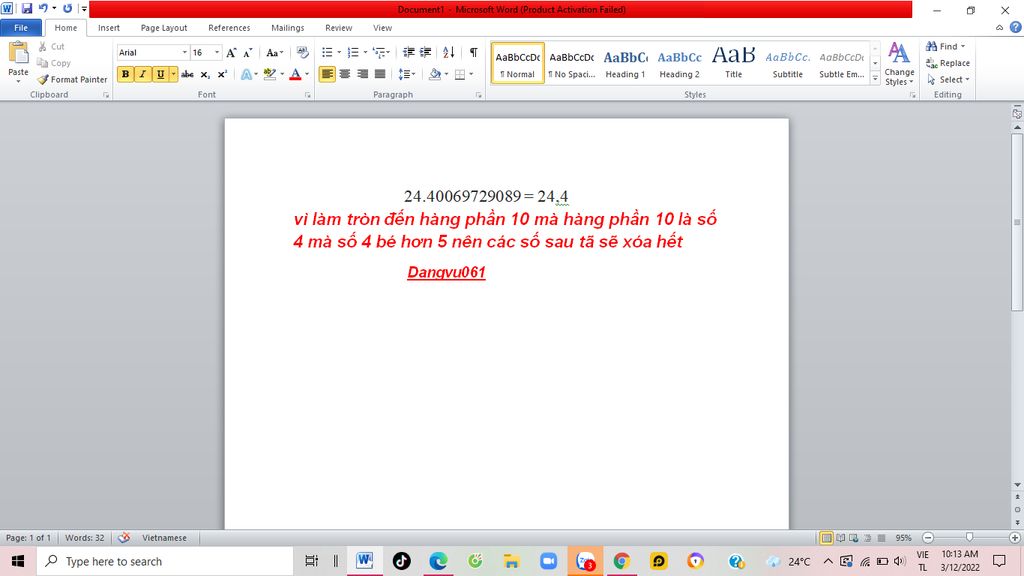Open Microsoft Word Help question mark
The width and height of the screenshot is (1024, 576).
click(1016, 27)
